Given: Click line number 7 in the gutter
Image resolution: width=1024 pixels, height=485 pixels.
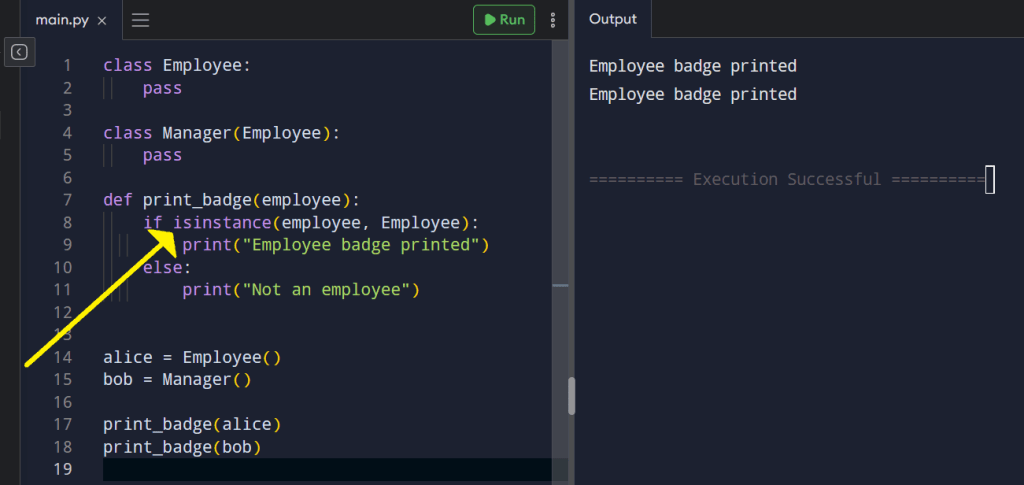Looking at the screenshot, I should (x=67, y=200).
